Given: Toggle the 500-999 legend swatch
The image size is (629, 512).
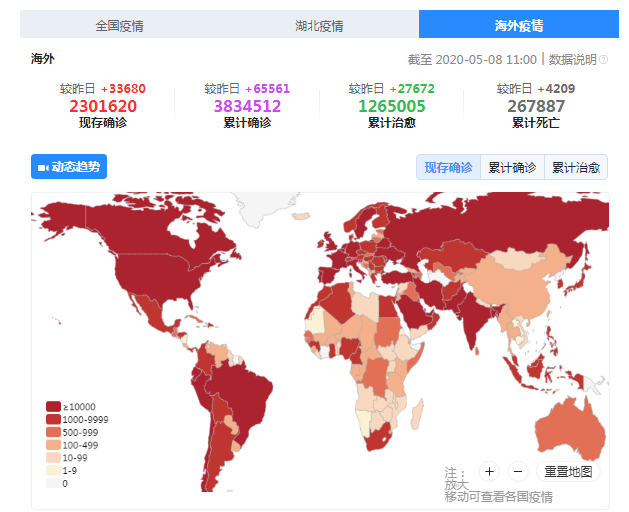Looking at the screenshot, I should pos(53,432).
